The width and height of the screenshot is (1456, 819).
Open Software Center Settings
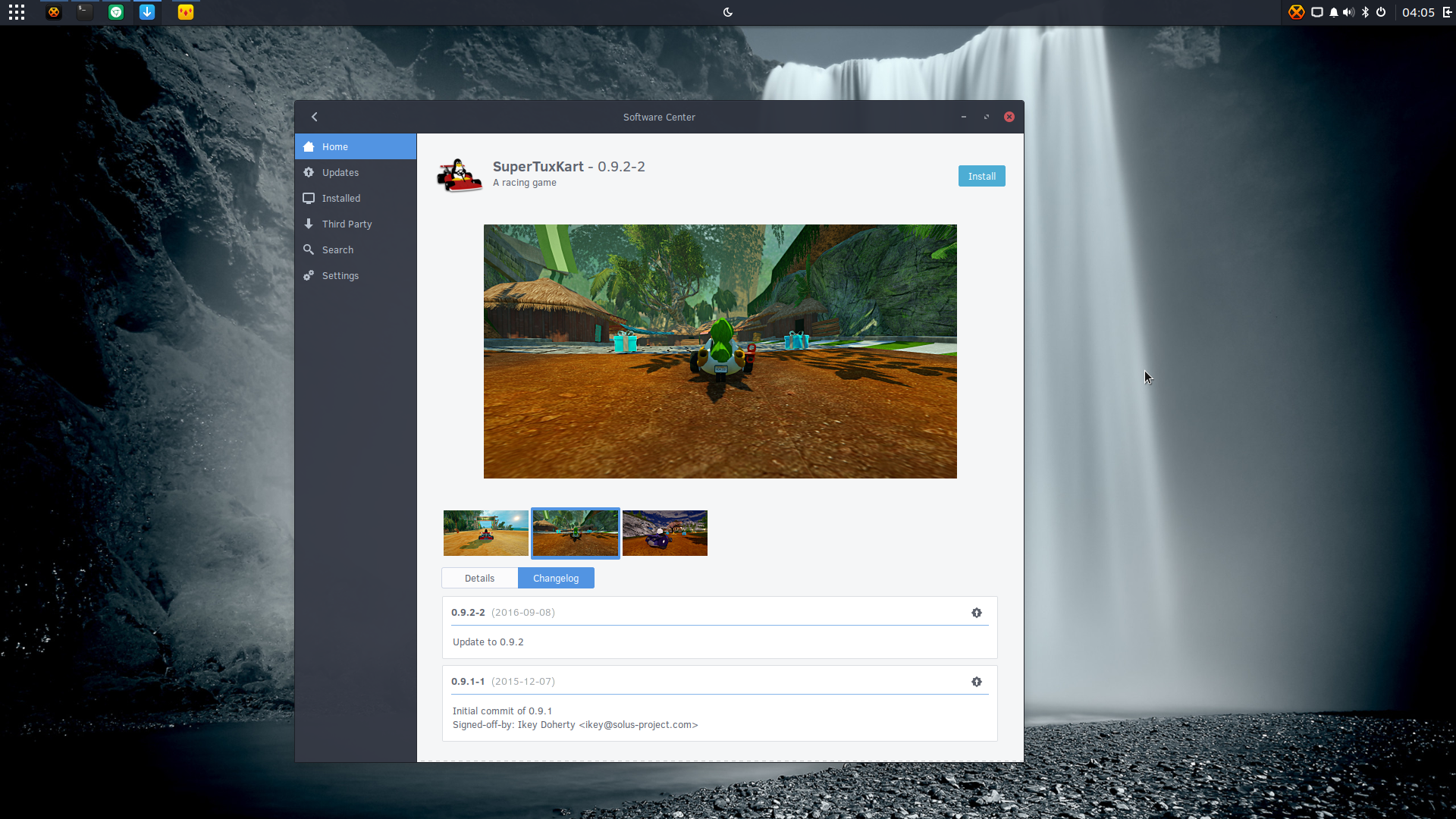click(356, 275)
